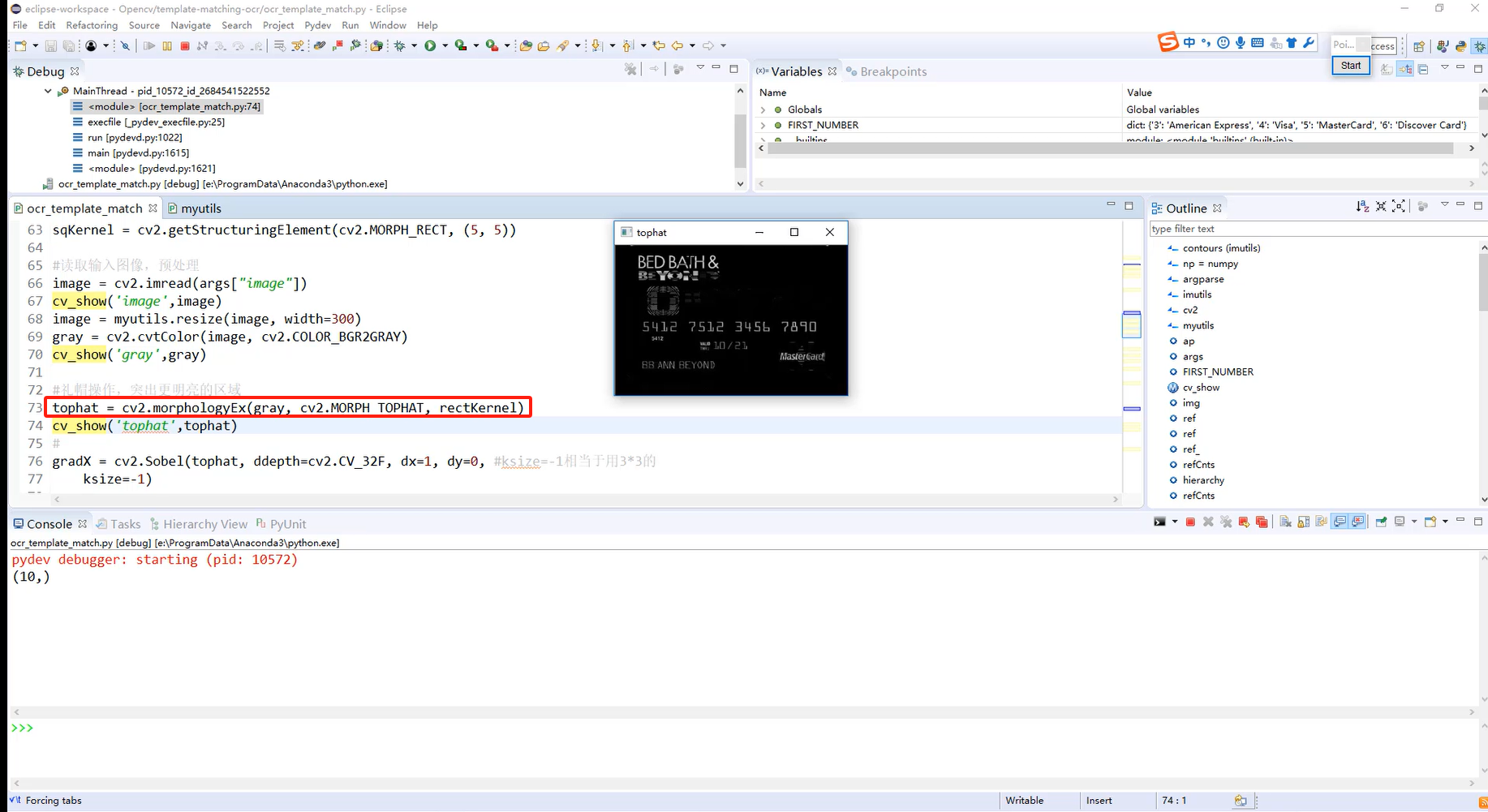Terminate the debug session from main toolbar
The height and width of the screenshot is (812, 1488).
click(x=185, y=45)
